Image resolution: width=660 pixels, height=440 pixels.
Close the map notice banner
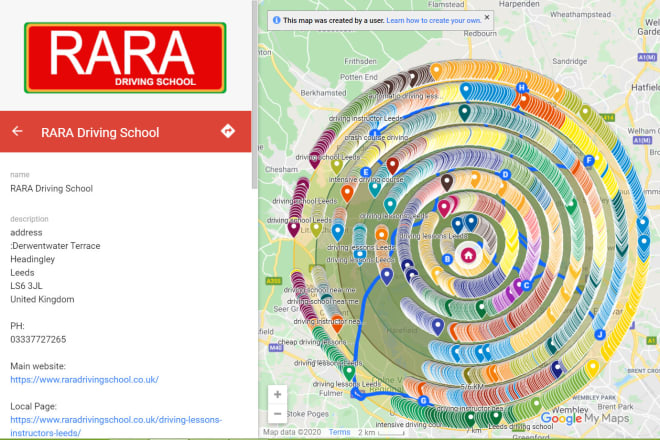(487, 17)
